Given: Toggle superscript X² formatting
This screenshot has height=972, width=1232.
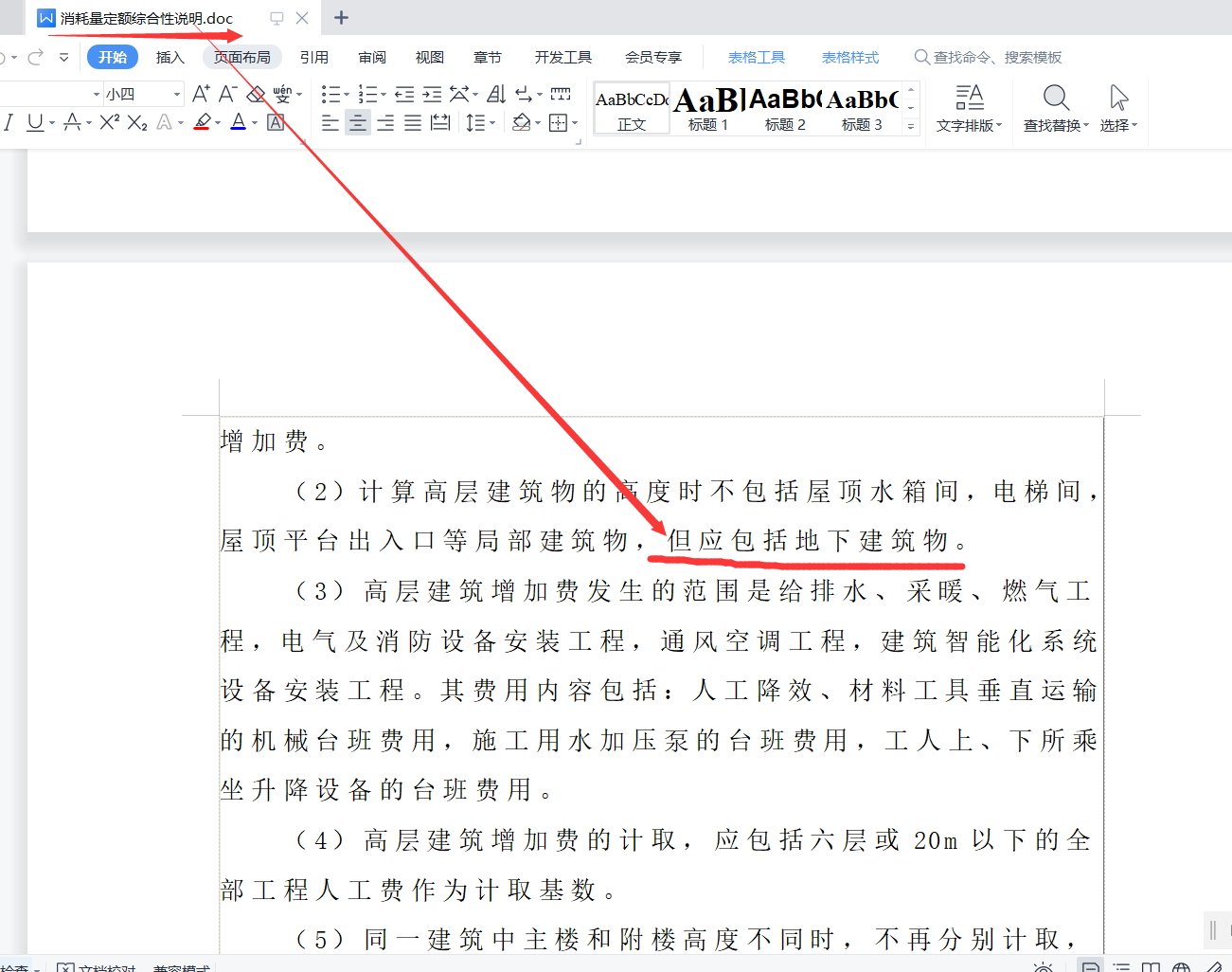Looking at the screenshot, I should [x=110, y=122].
